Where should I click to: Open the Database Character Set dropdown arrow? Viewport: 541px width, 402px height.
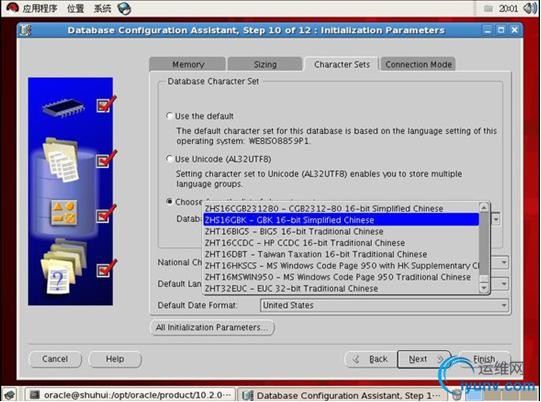click(x=496, y=219)
